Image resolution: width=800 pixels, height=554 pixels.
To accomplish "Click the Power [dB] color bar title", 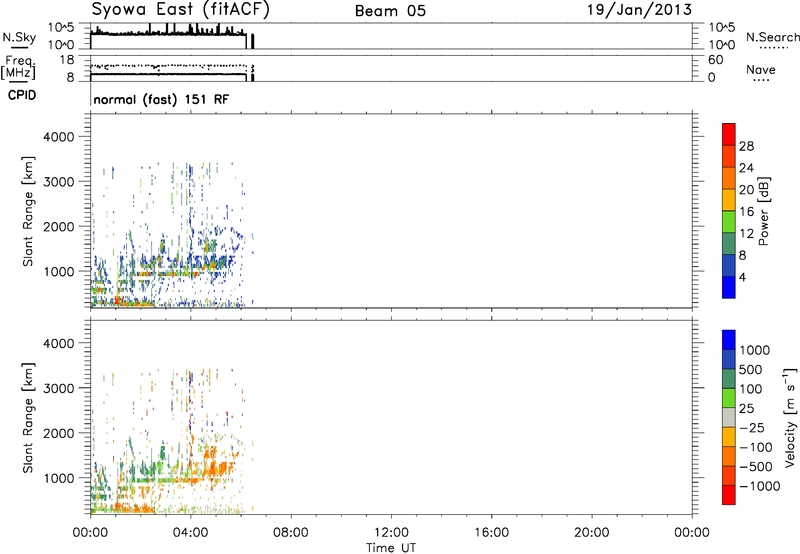I will (x=763, y=211).
